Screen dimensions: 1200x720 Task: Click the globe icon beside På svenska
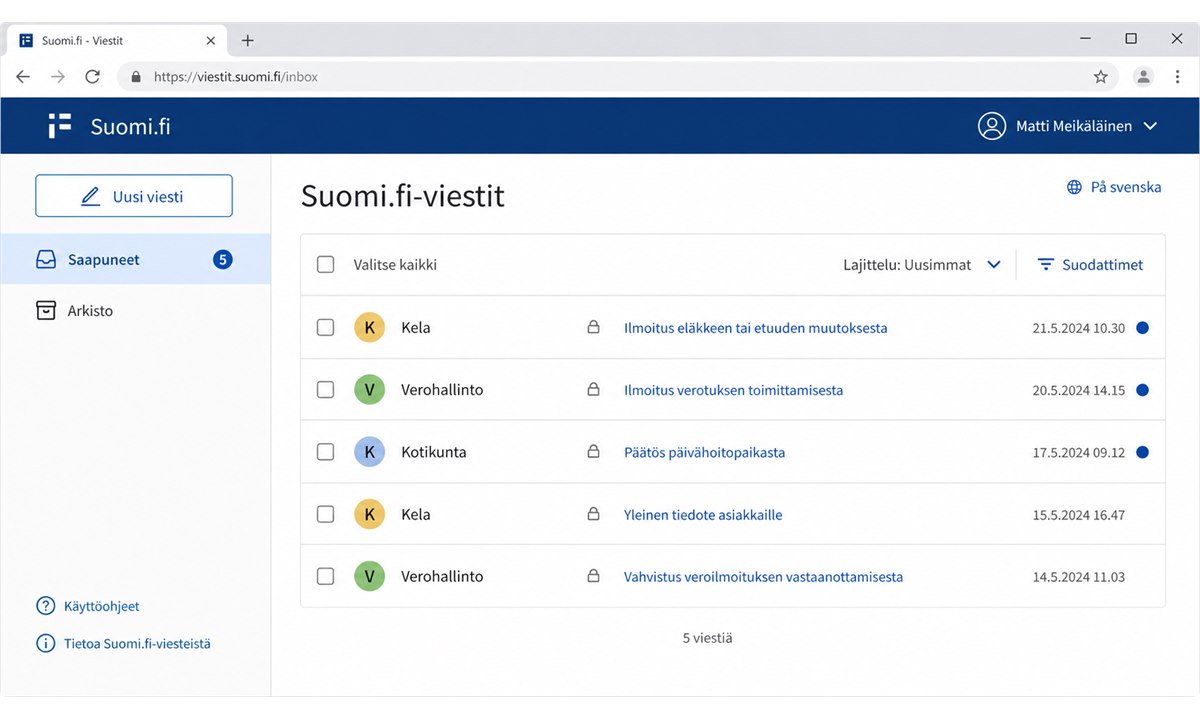pos(1074,187)
